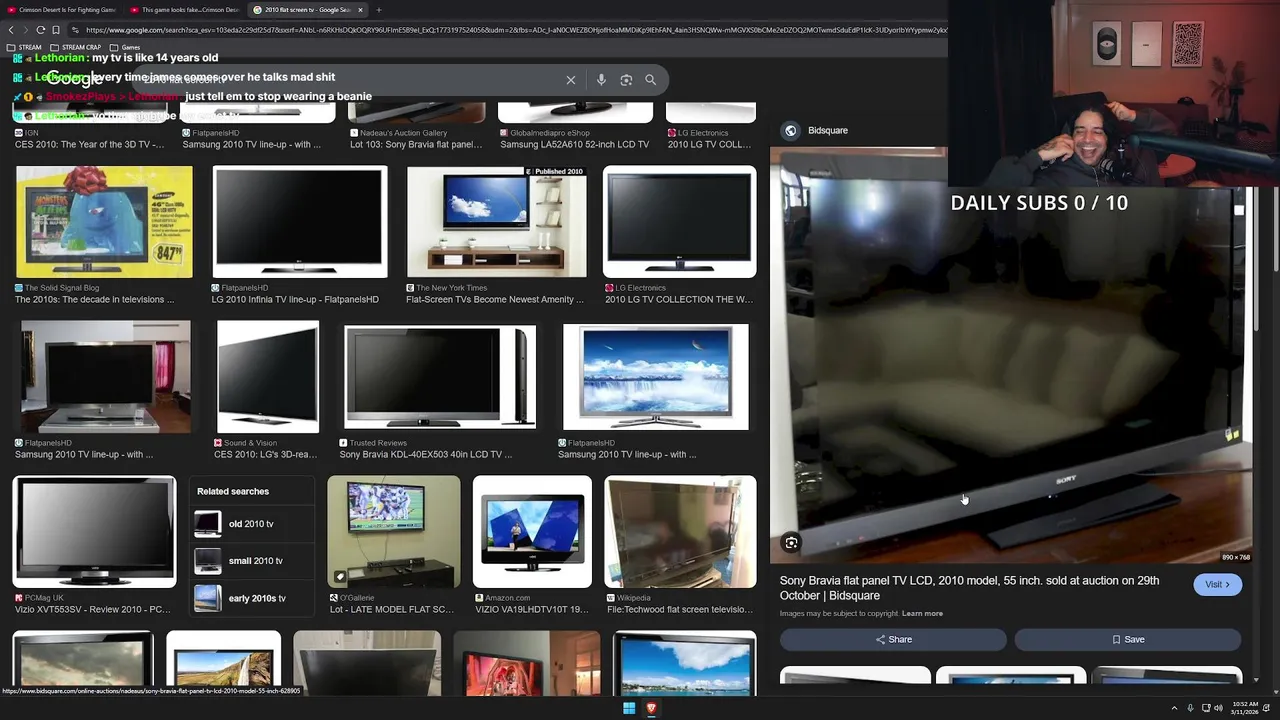
Task: Click the microphone tray icon
Action: click(1190, 708)
